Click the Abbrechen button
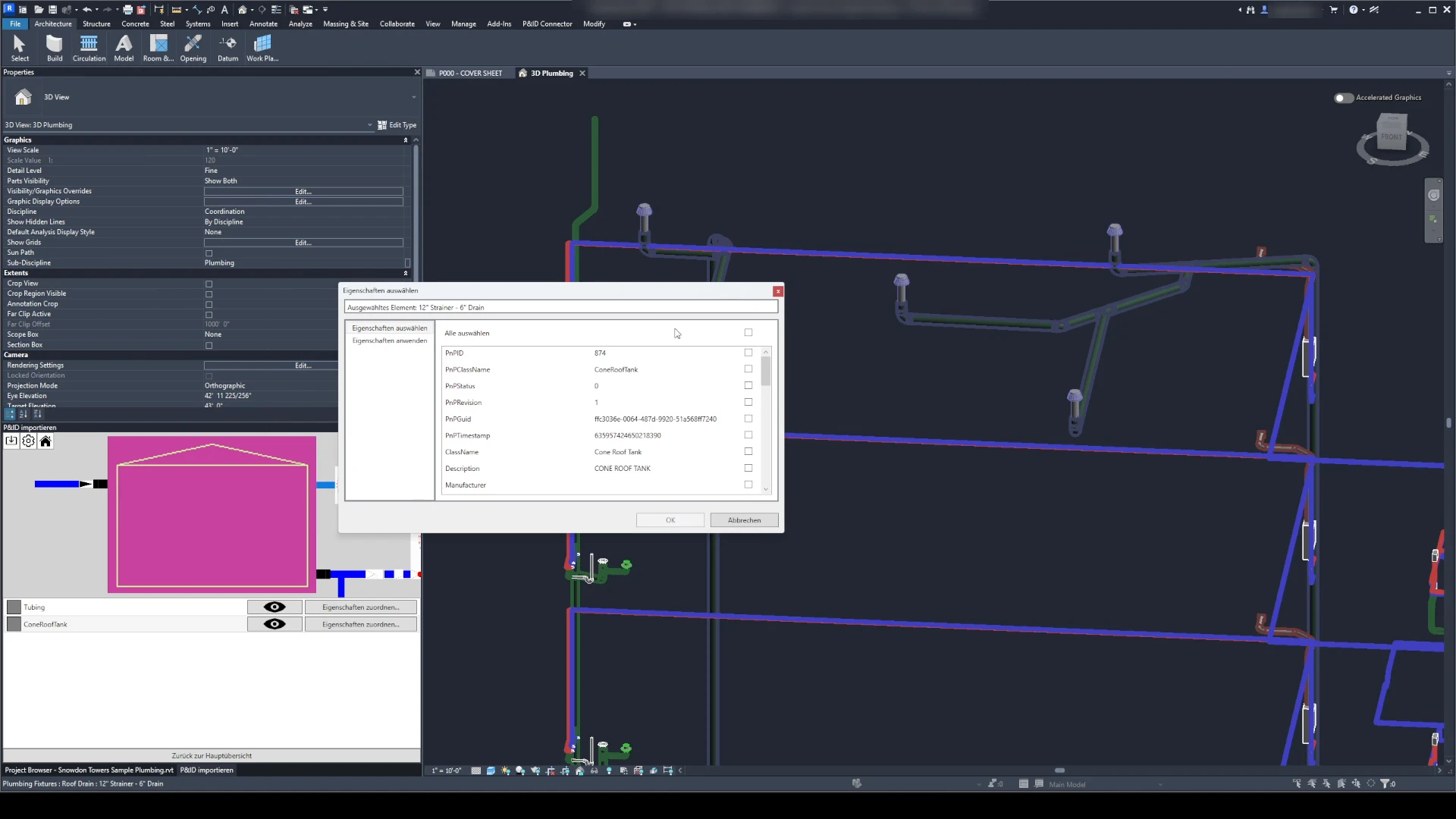The image size is (1456, 819). click(x=744, y=520)
